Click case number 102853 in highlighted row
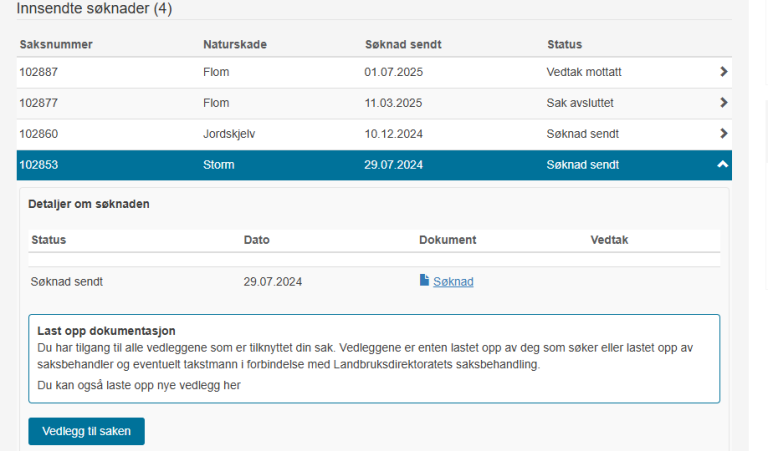768x451 pixels. (37, 165)
